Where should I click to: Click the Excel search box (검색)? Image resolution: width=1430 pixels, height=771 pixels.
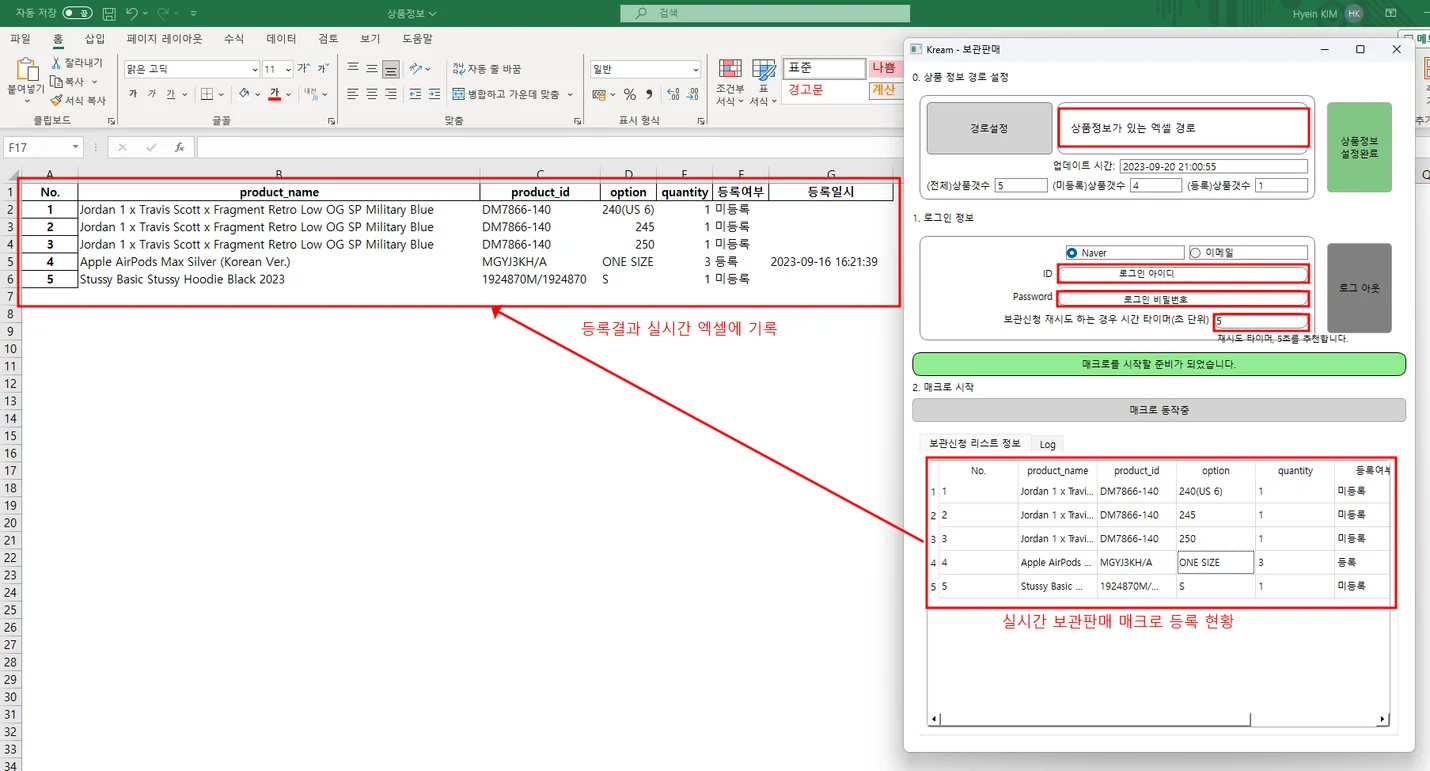(x=765, y=13)
